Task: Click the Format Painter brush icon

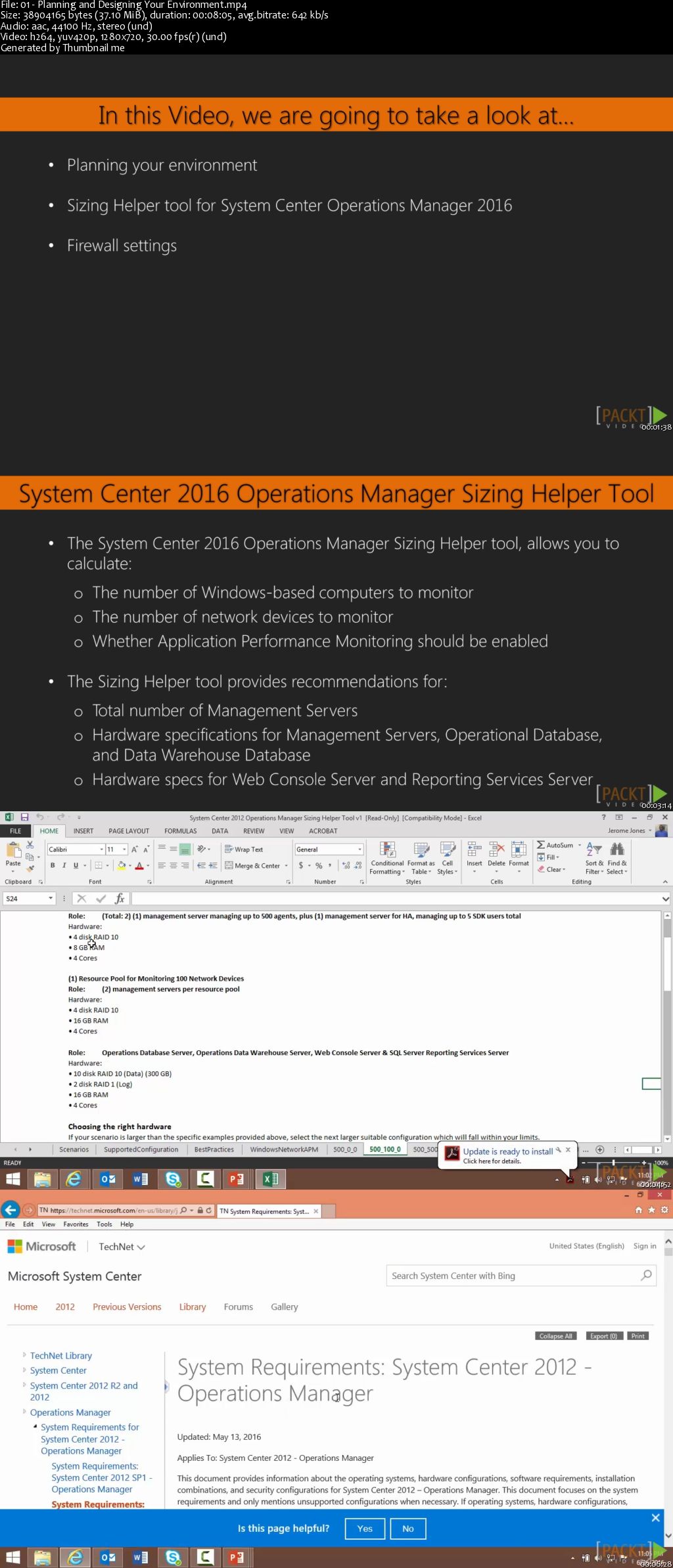Action: (30, 868)
